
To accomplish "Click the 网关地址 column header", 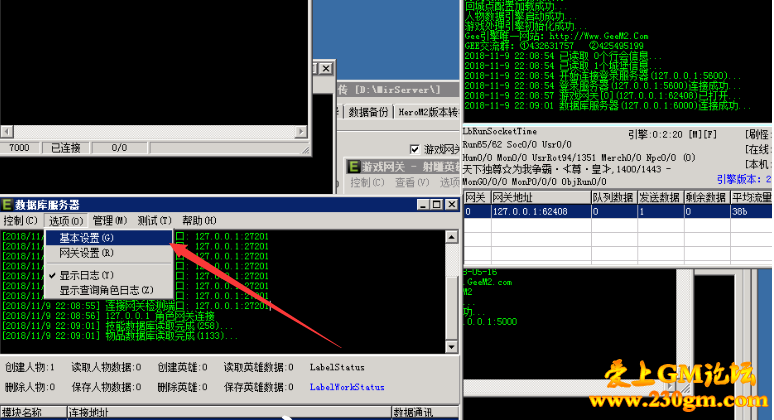I will pos(541,197).
